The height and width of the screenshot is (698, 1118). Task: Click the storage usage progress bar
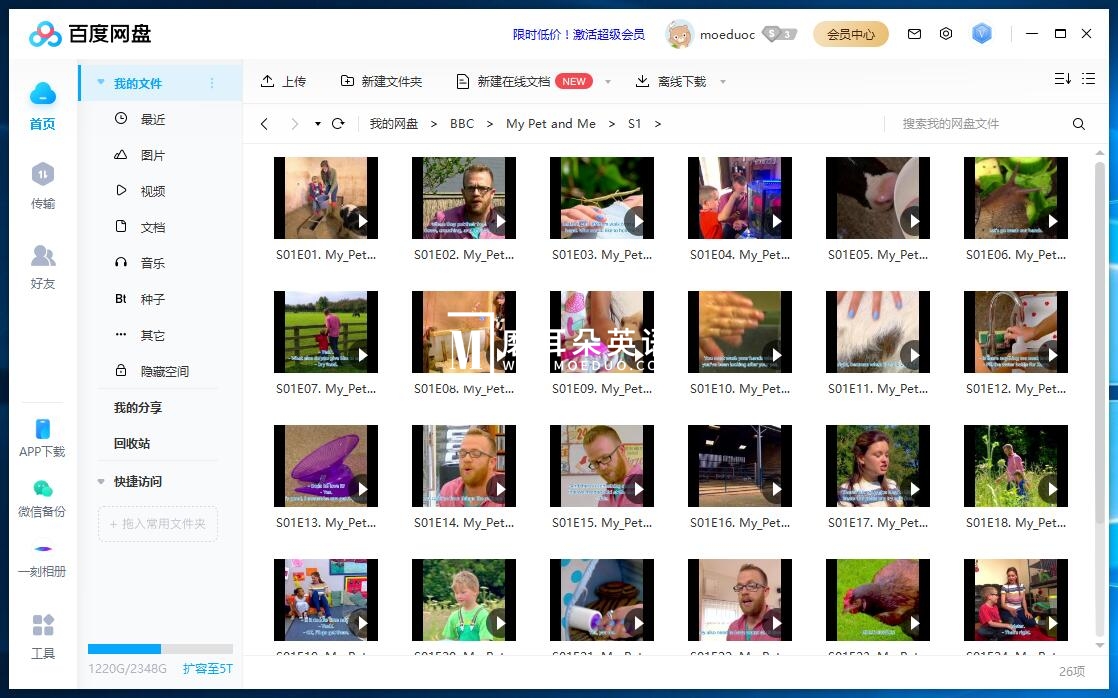(160, 649)
